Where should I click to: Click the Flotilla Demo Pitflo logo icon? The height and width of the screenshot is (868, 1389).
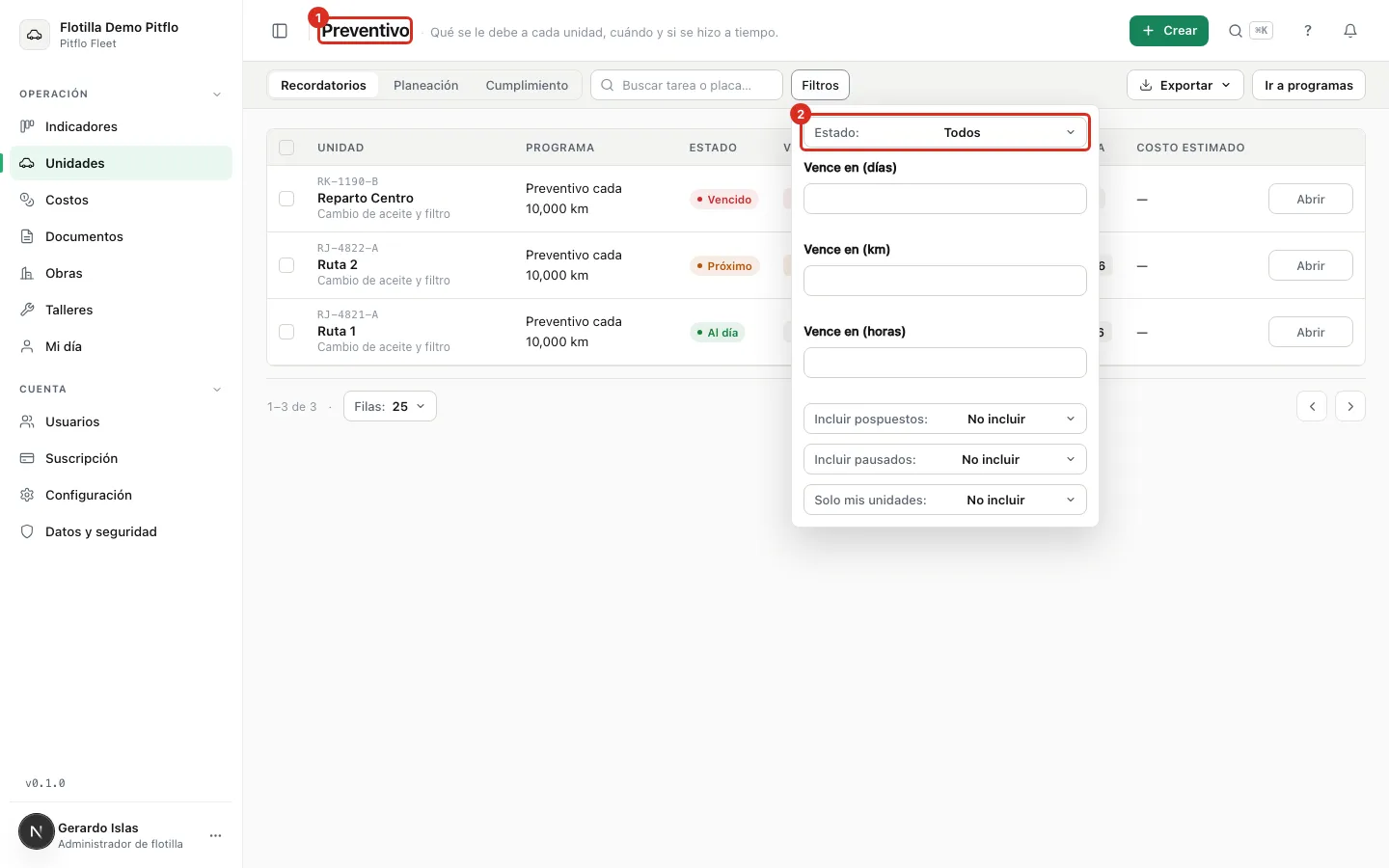[35, 35]
